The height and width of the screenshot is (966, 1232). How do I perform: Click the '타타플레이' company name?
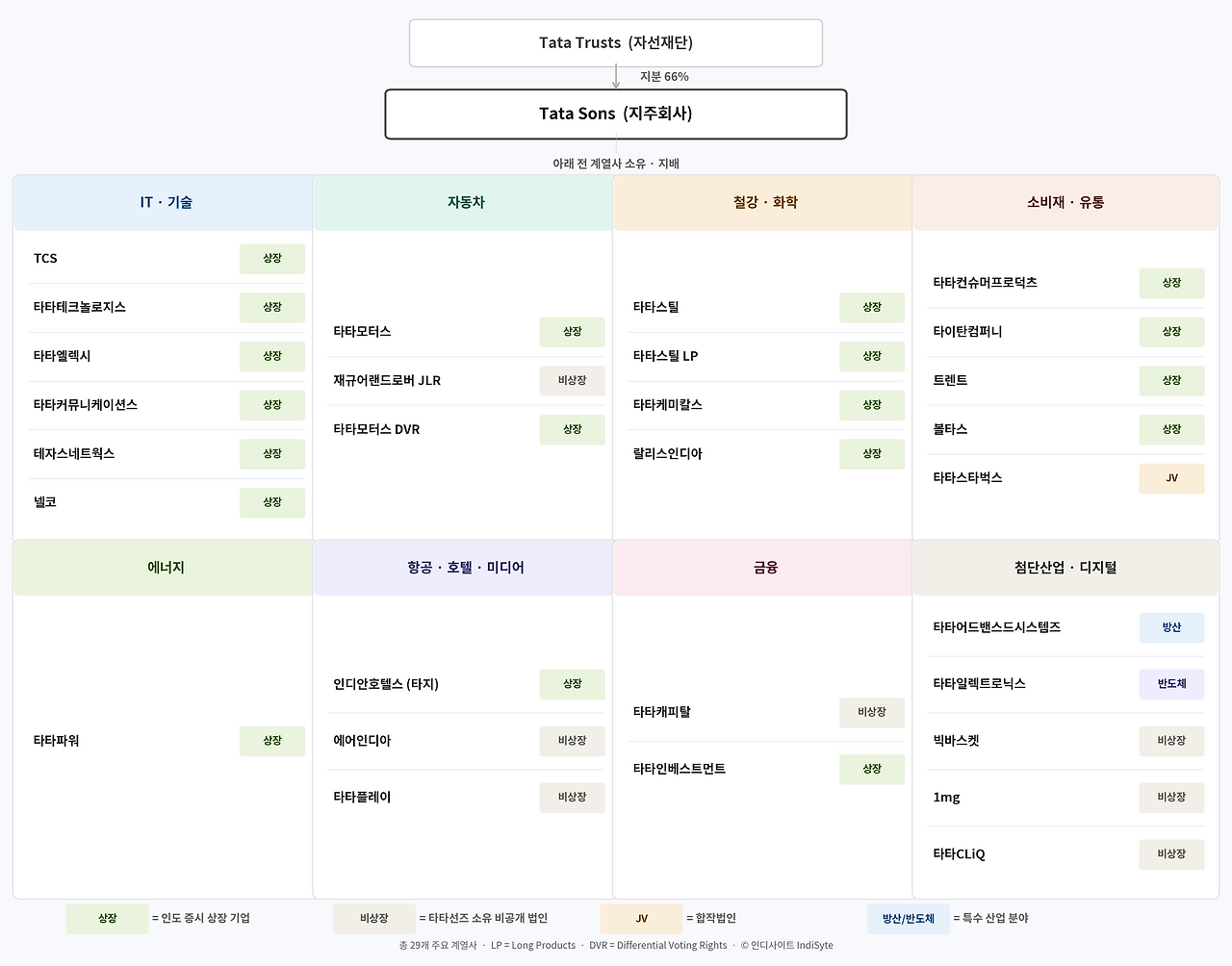[362, 798]
